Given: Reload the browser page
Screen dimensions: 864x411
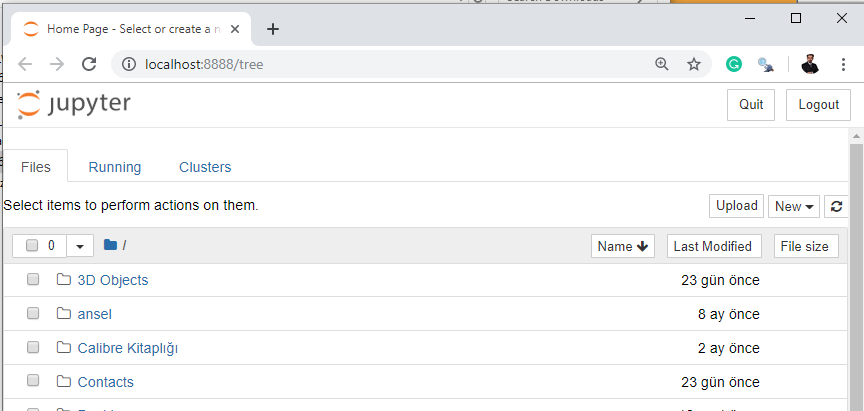Looking at the screenshot, I should [x=89, y=64].
